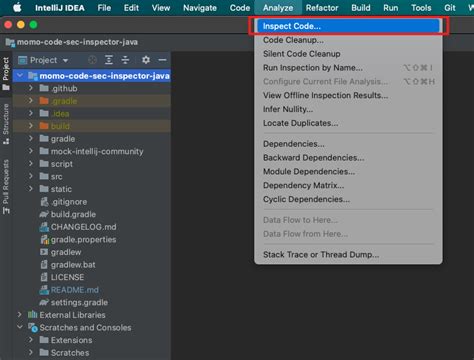Collapse the Scratches and Consoles node
The image size is (474, 360).
click(20, 327)
